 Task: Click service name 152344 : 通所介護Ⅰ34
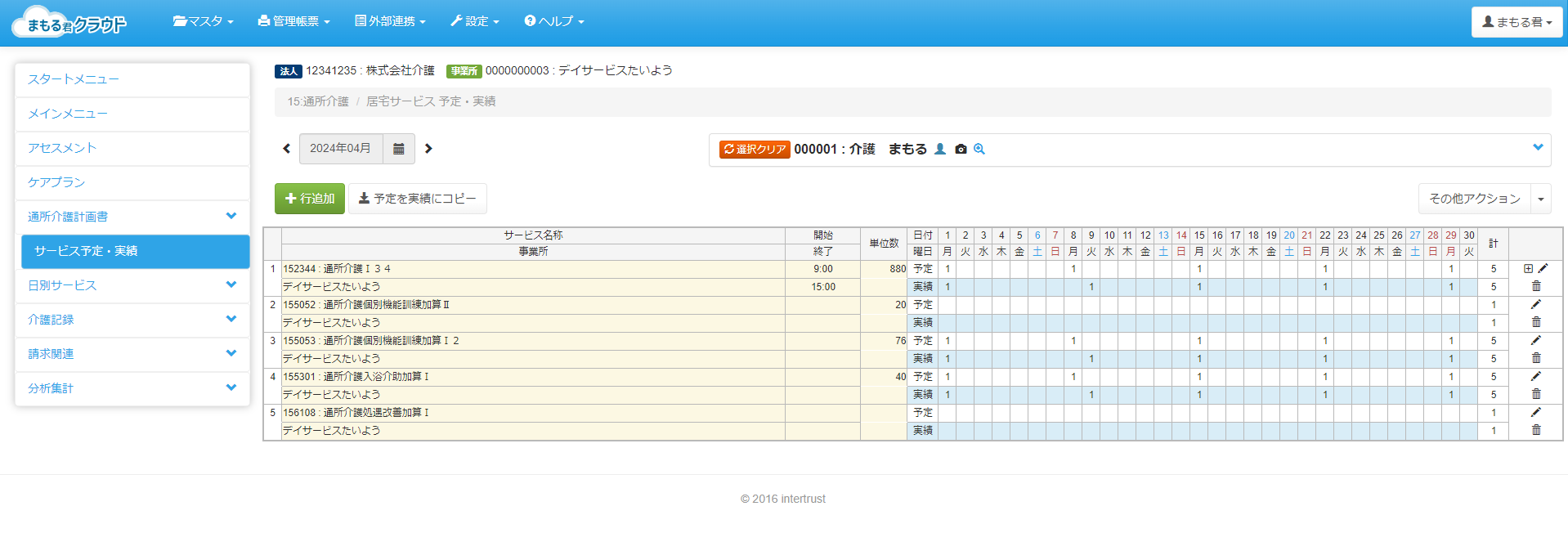coord(337,269)
